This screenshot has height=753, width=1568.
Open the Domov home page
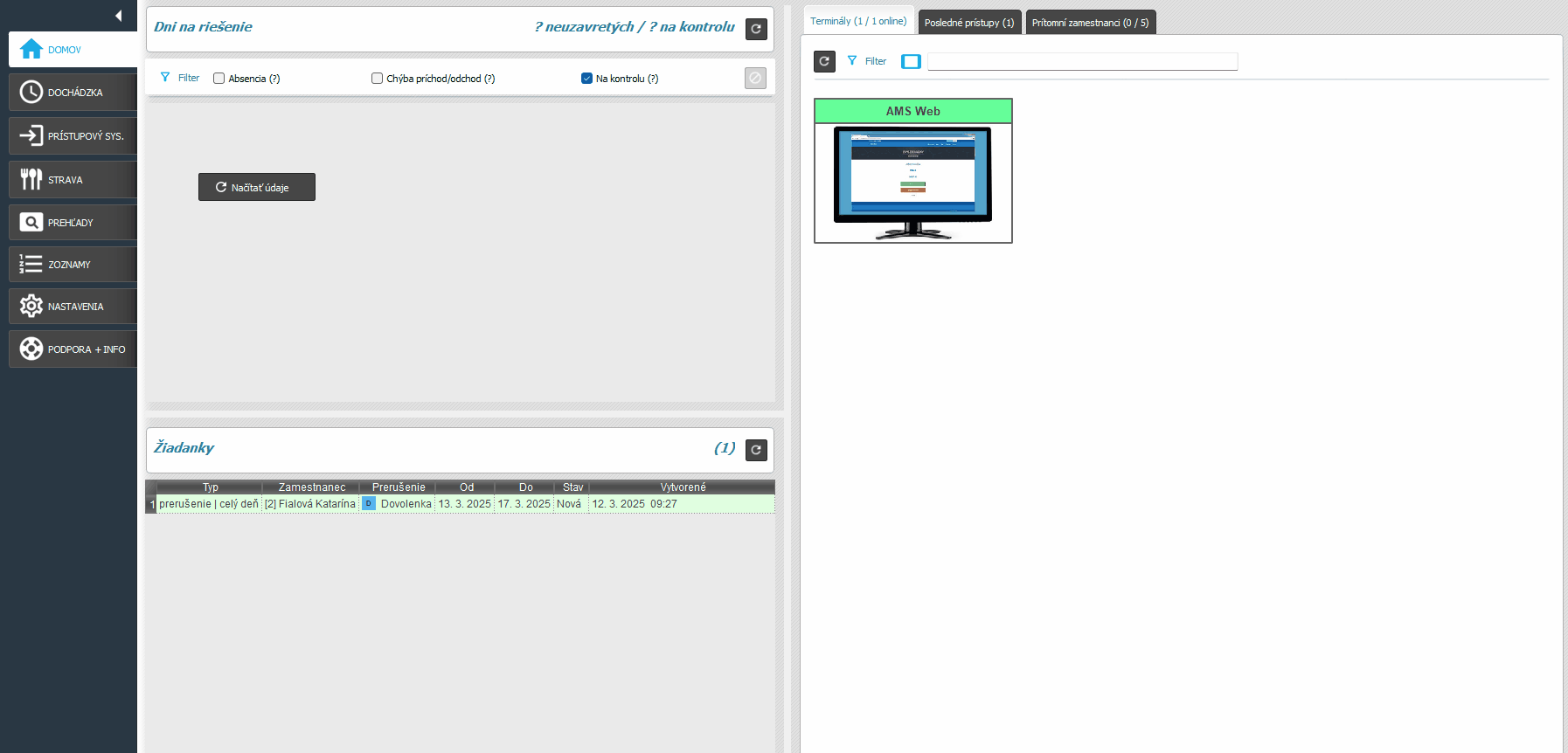coord(73,50)
